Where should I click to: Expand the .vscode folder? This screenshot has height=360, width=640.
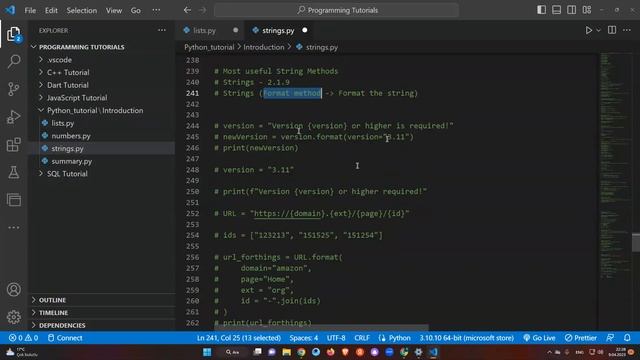[101, 60]
